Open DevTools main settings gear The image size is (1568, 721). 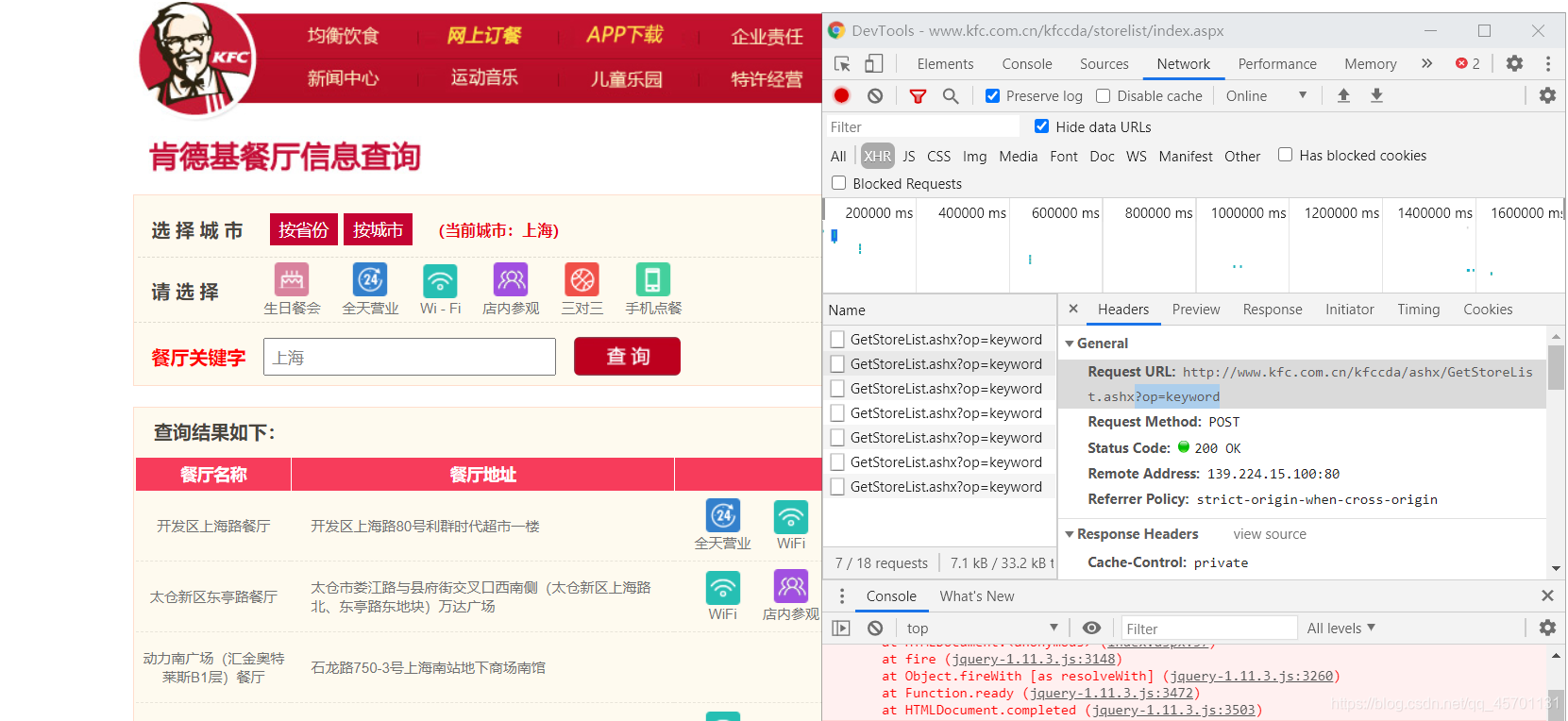(1514, 63)
